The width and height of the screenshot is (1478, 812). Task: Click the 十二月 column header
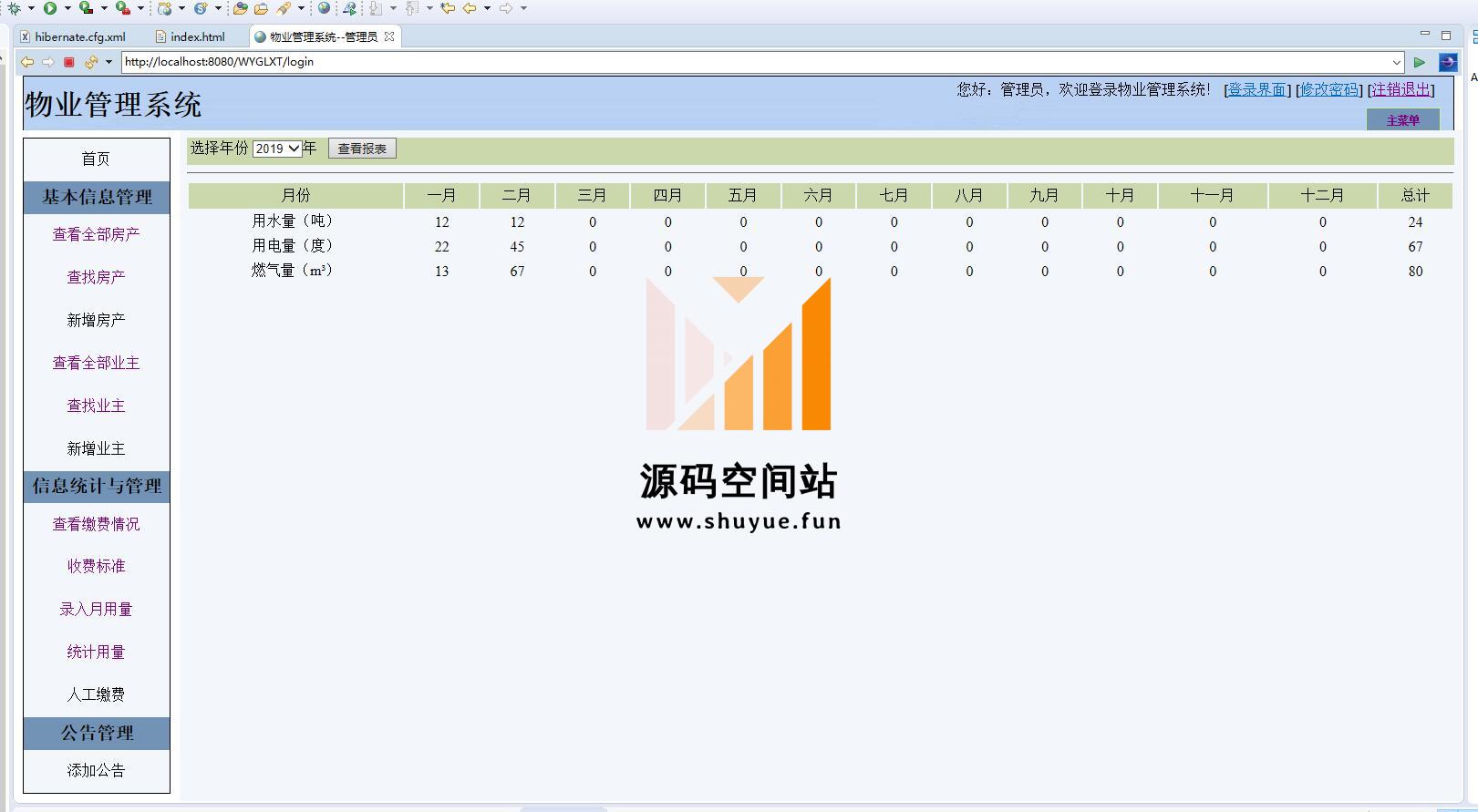click(x=1322, y=195)
